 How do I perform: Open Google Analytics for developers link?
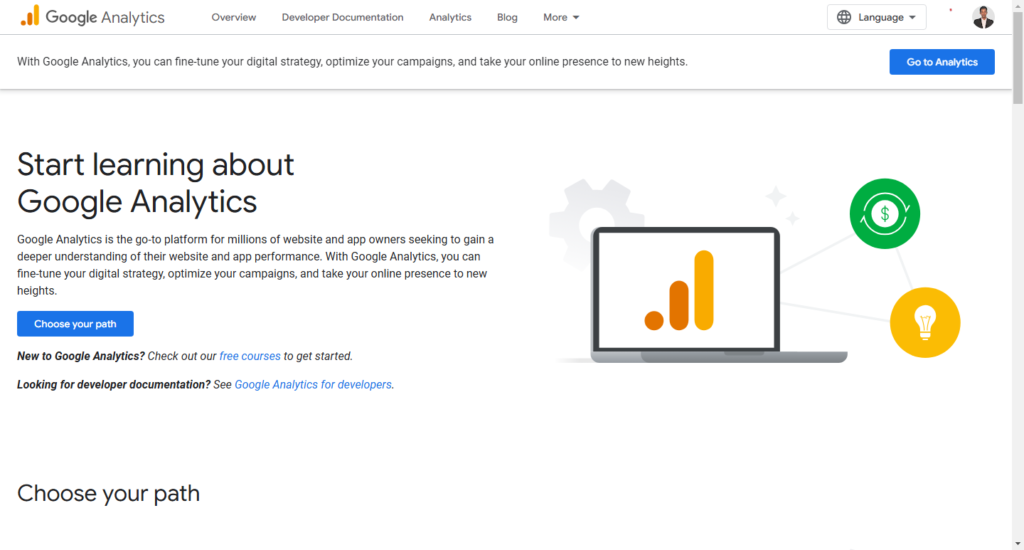click(x=313, y=385)
